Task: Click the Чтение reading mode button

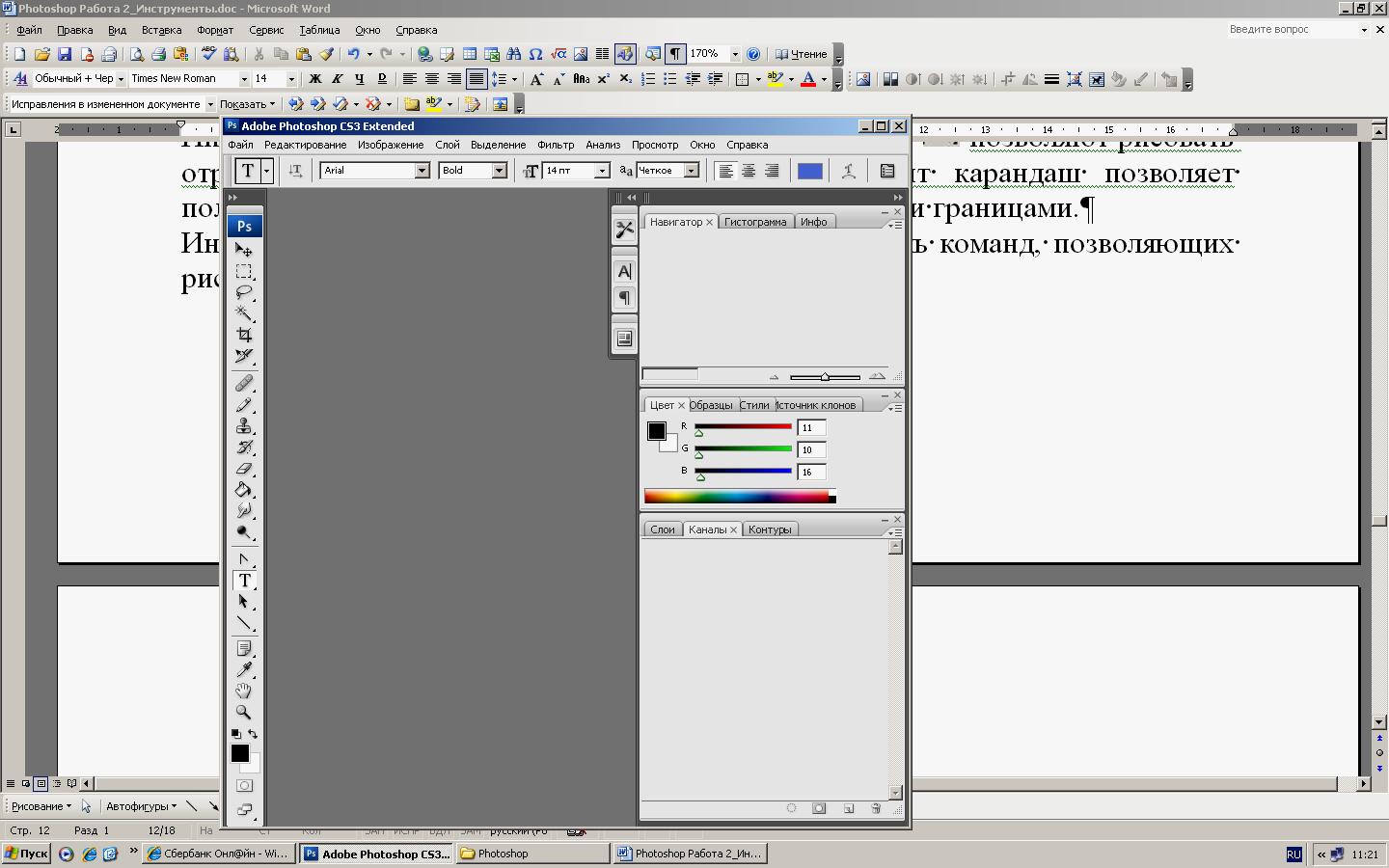Action: 802,54
